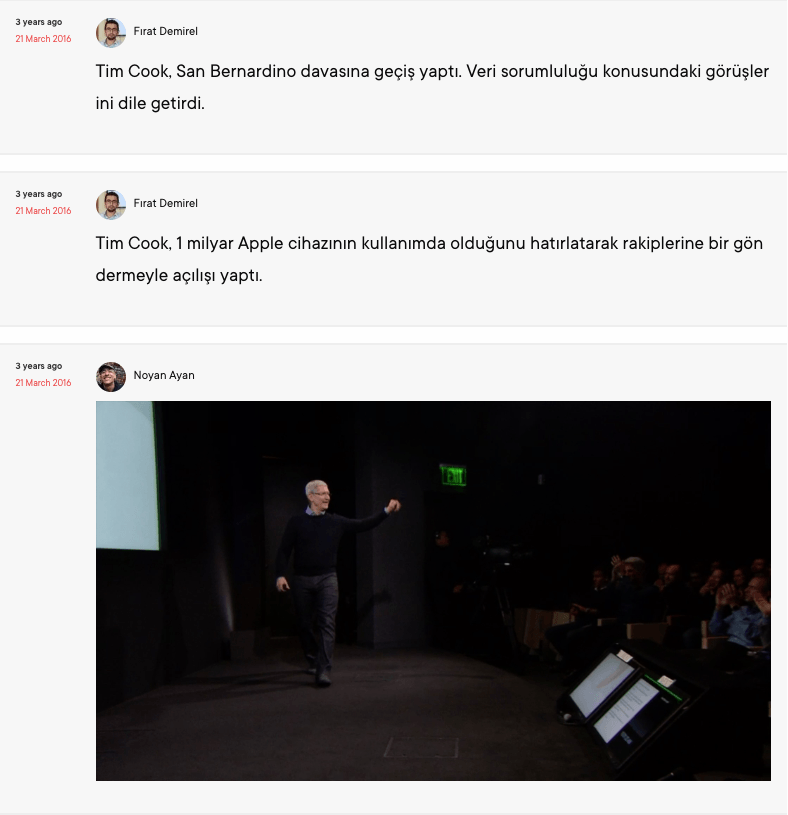Open Fırat Demirel's name in first post
Viewport: 788px width, 815px height.
[165, 31]
